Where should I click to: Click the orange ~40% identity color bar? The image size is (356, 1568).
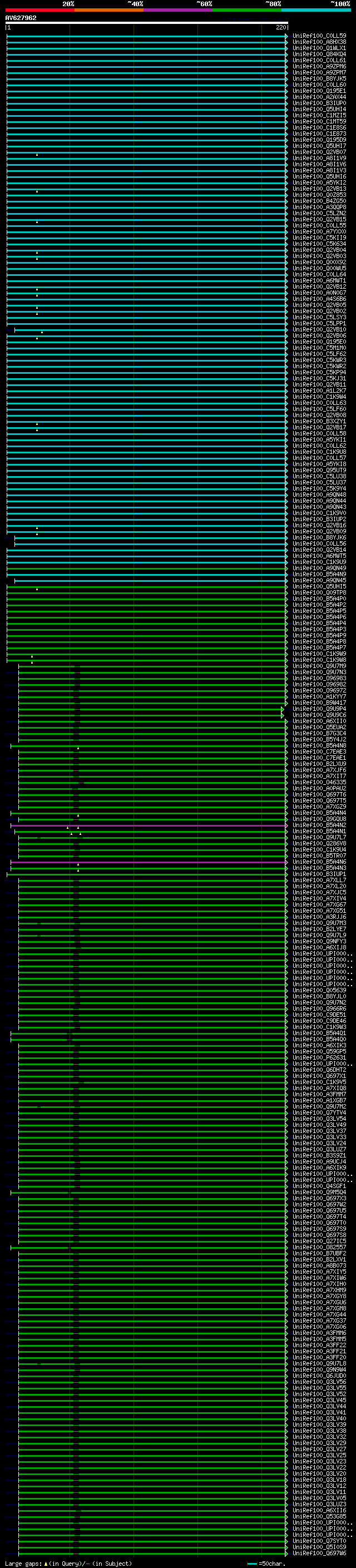point(109,10)
